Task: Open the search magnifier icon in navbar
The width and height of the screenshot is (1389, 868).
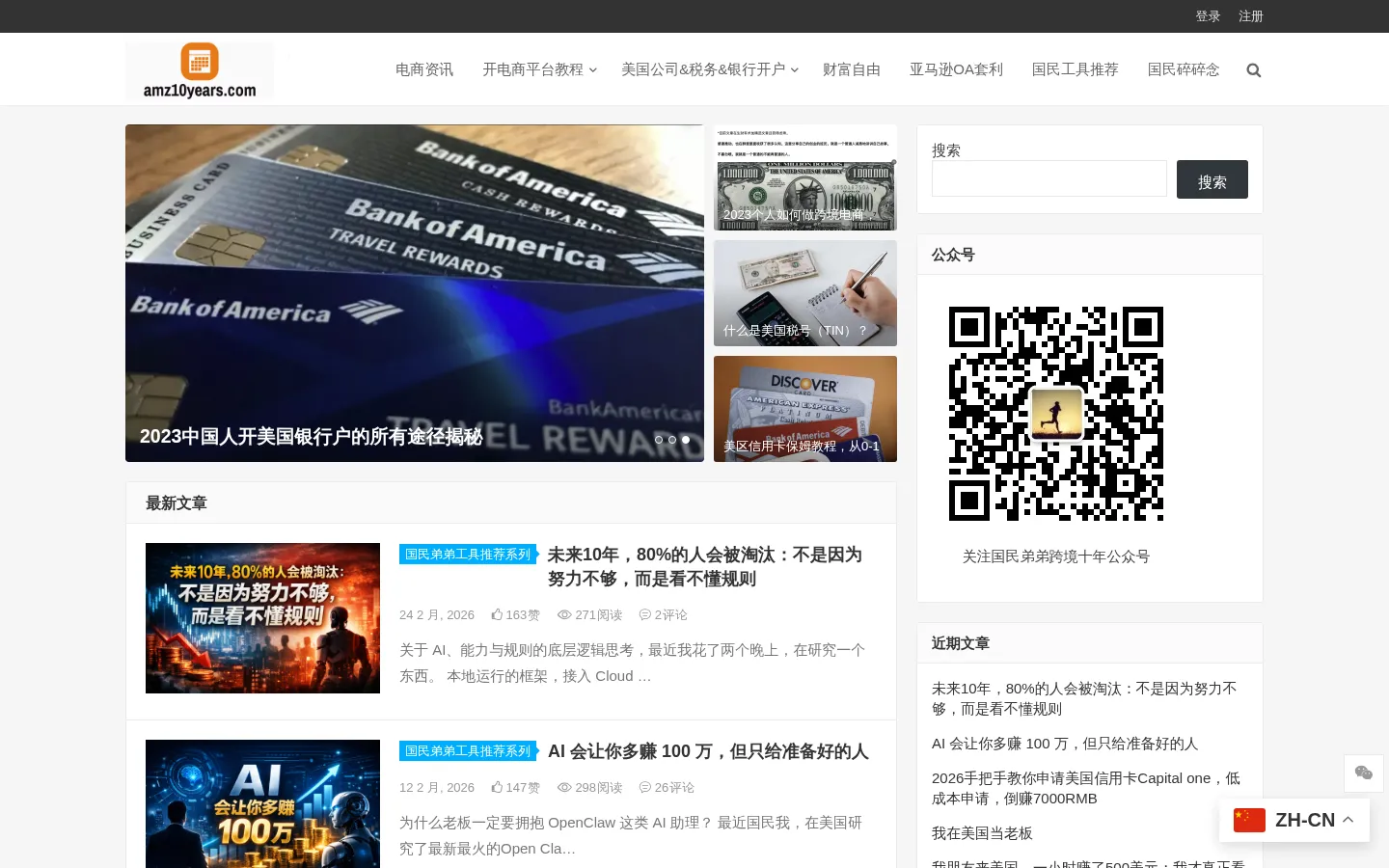Action: [x=1254, y=70]
